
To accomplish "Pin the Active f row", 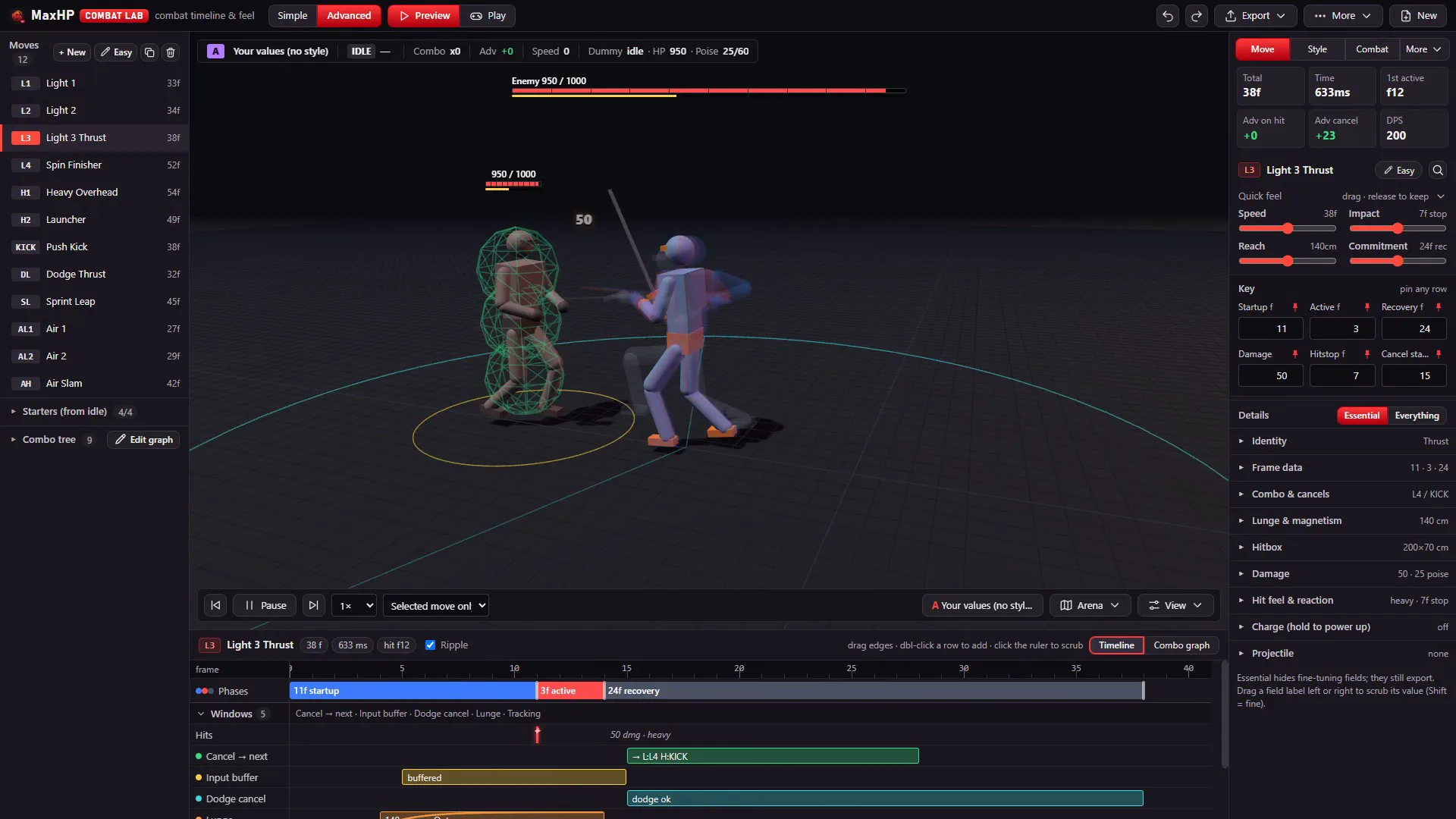I will click(1367, 307).
